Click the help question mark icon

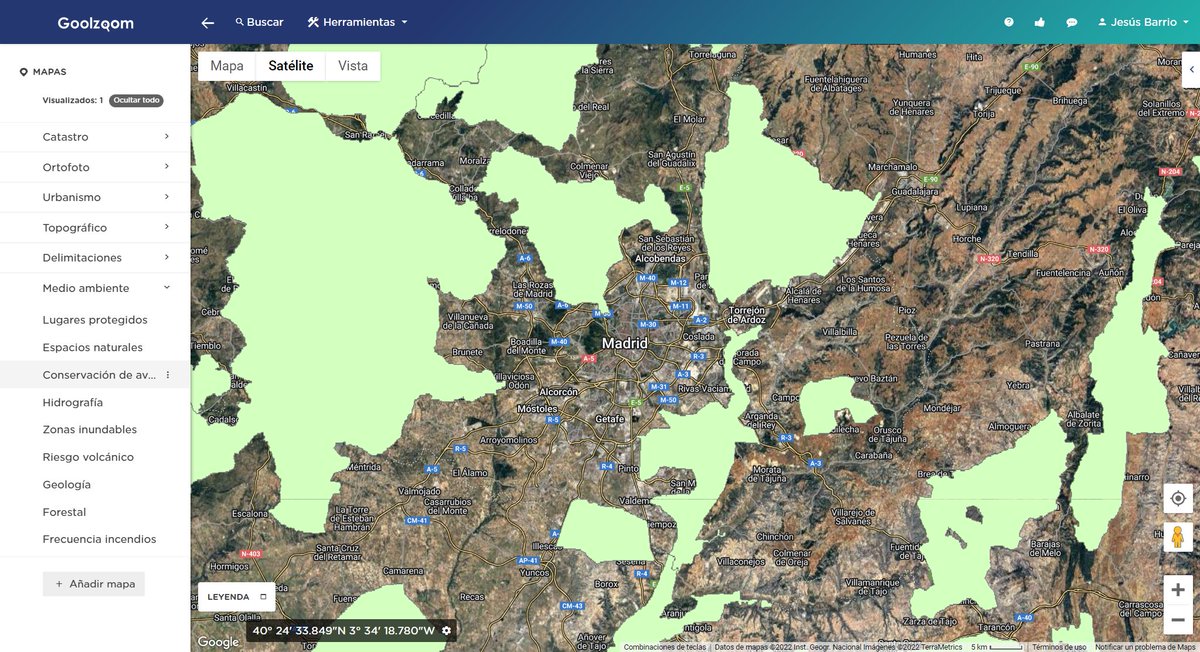(1009, 22)
